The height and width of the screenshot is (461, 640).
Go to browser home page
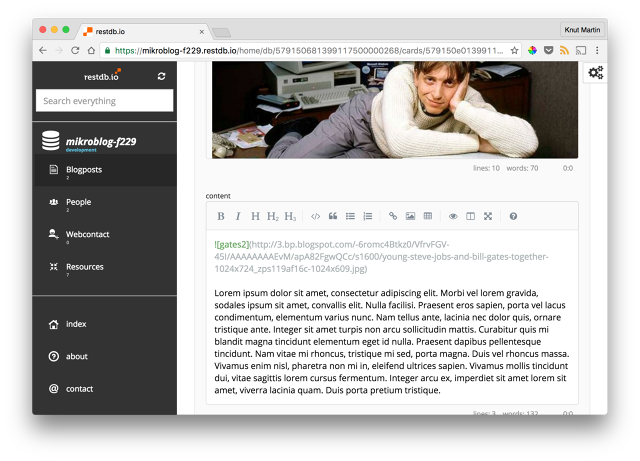91,50
